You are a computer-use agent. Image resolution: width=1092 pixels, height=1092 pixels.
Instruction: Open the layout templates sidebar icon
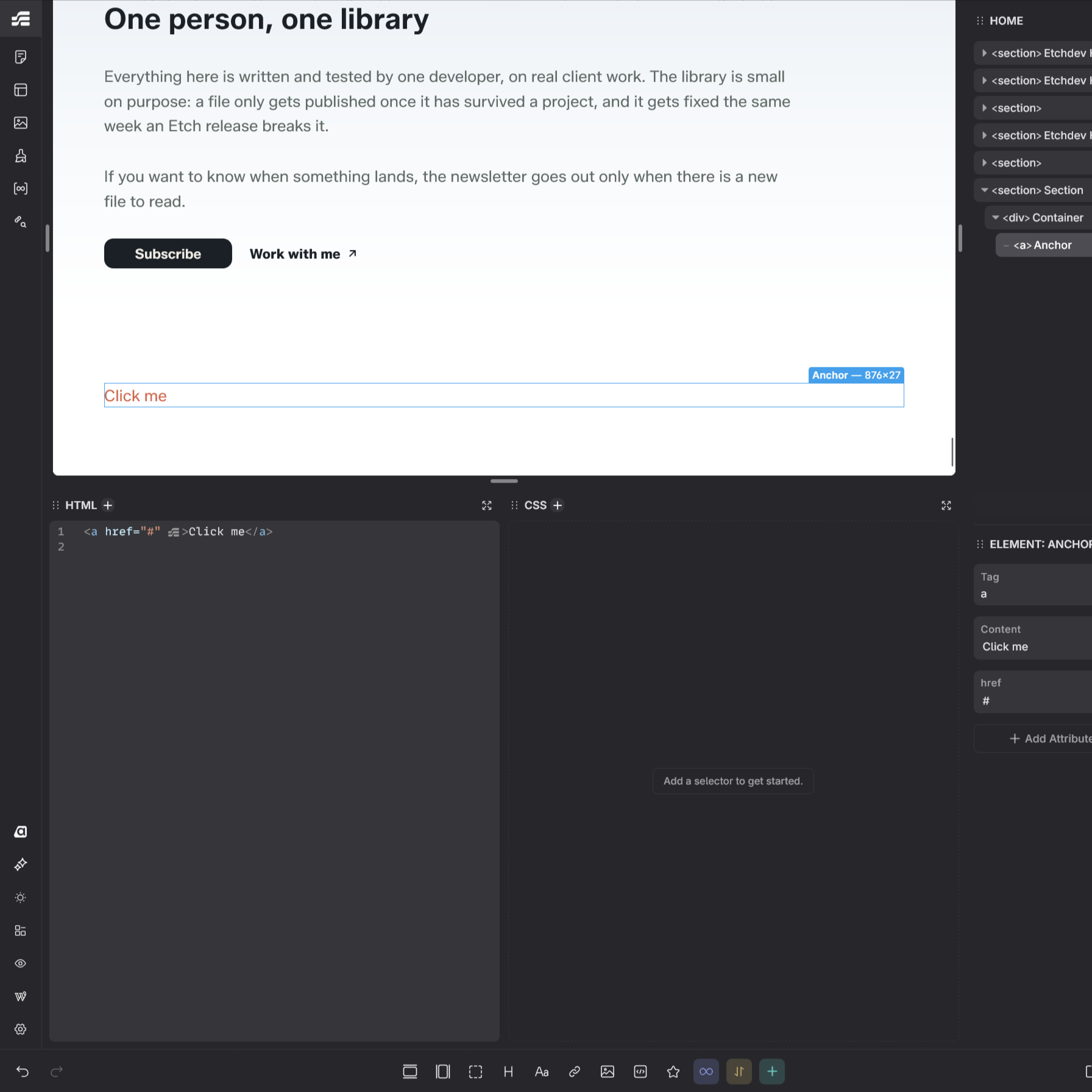point(21,90)
